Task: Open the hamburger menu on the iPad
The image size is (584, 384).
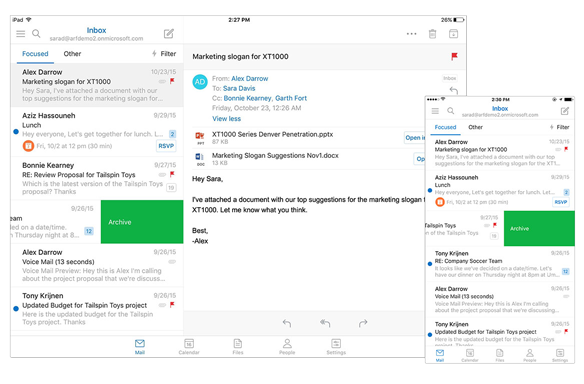Action: click(20, 34)
